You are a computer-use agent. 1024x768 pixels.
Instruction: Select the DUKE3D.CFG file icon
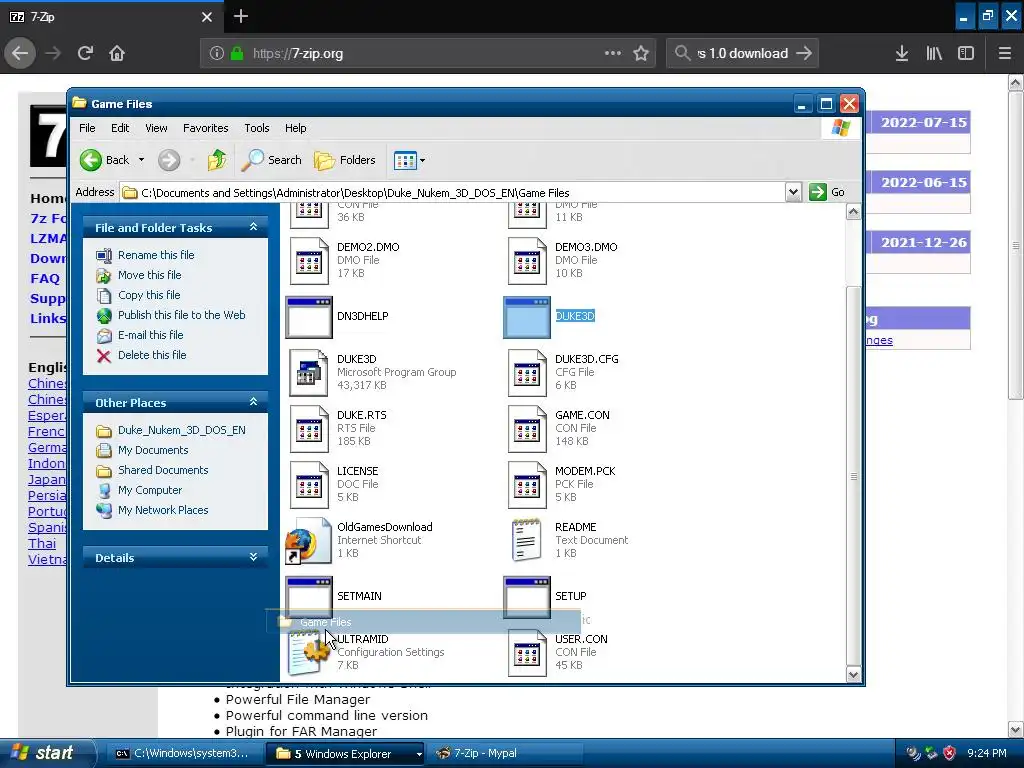[527, 373]
